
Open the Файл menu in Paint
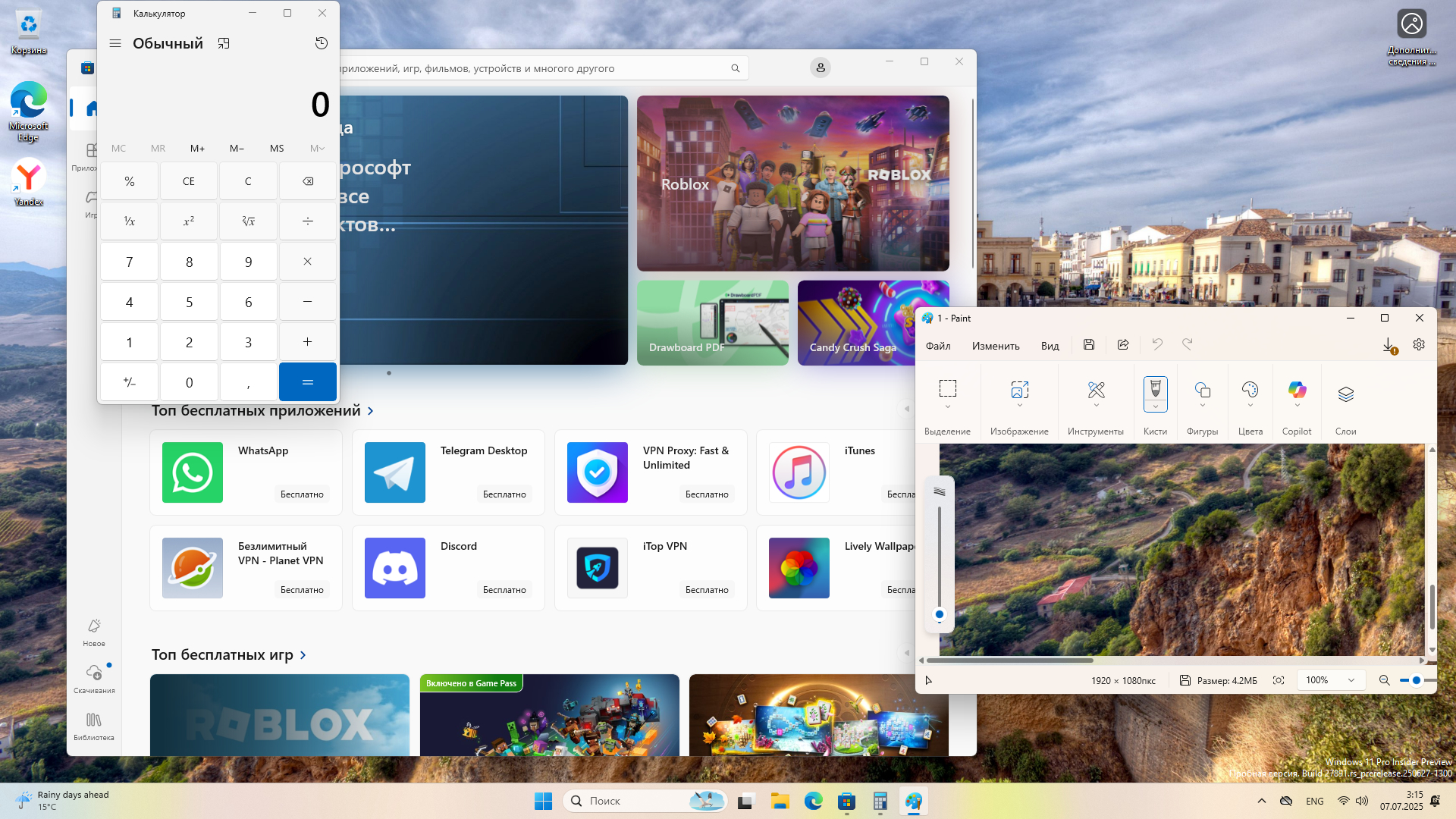938,346
